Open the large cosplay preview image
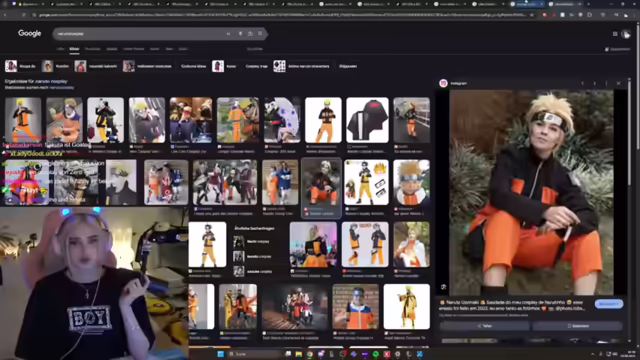Image resolution: width=640 pixels, height=360 pixels. coord(531,192)
